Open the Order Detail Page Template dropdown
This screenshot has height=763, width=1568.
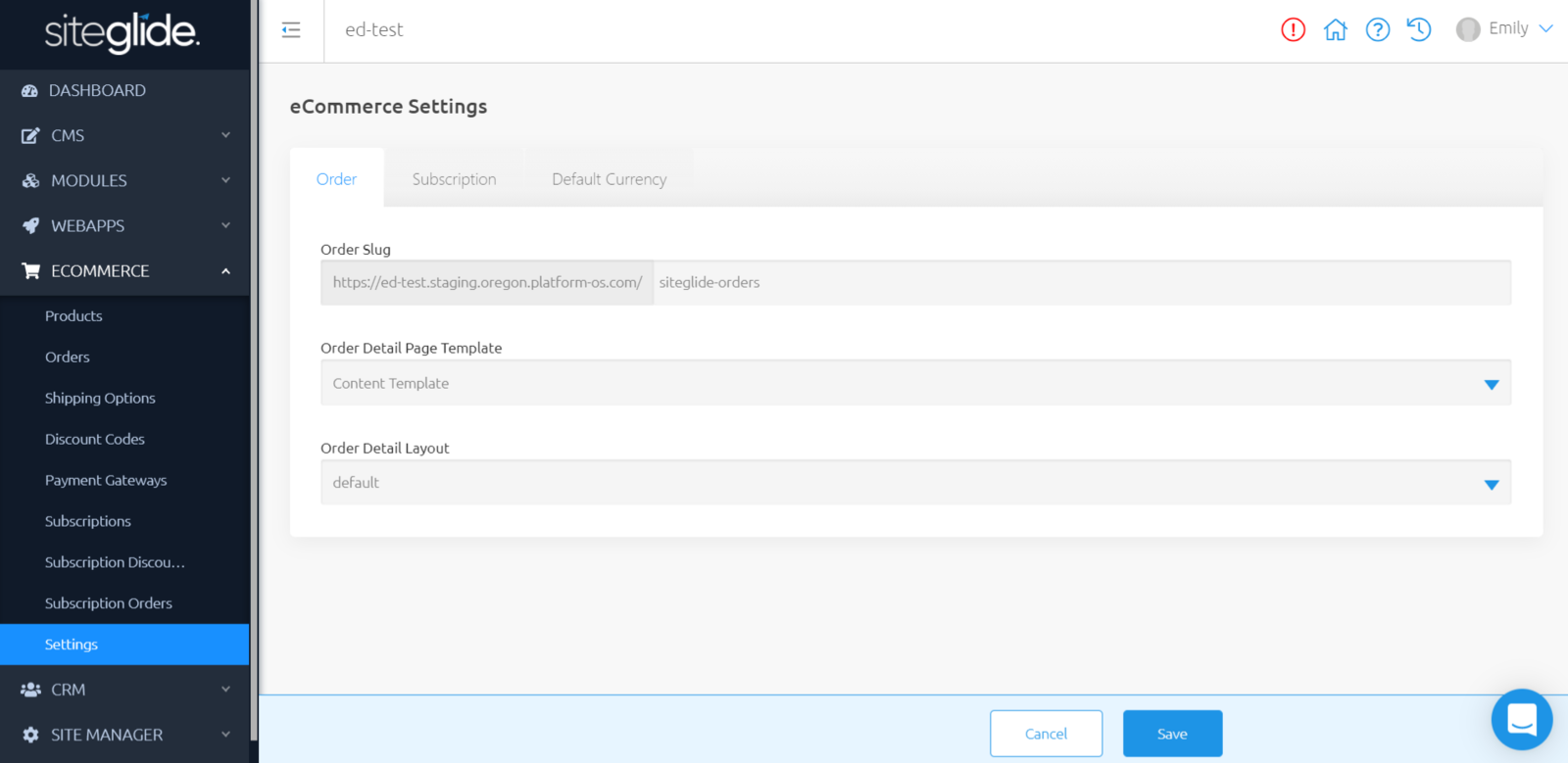(914, 383)
